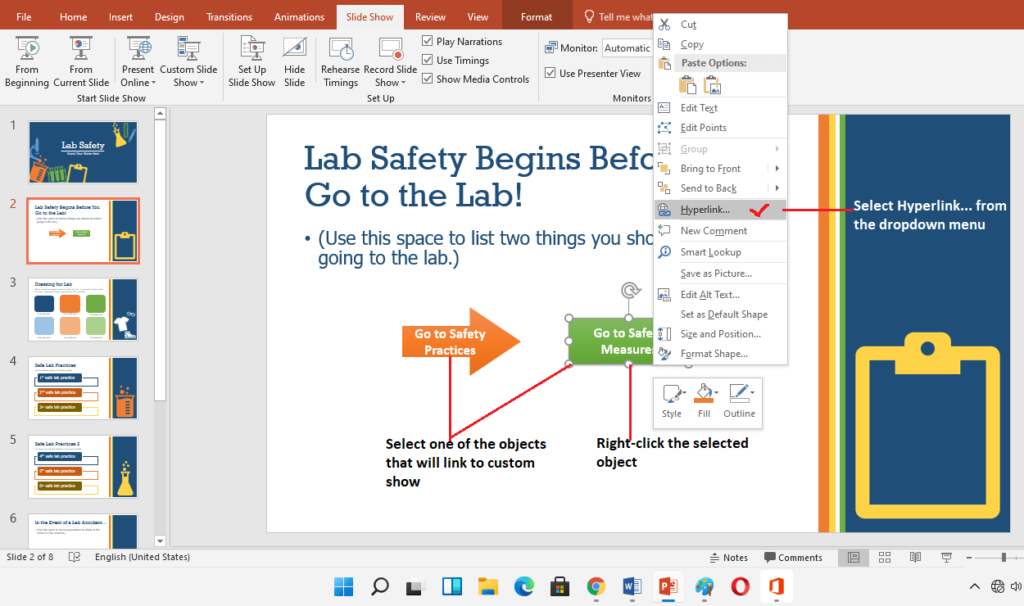Choose Edit Text in context menu
Viewport: 1024px width, 606px height.
[x=720, y=108]
